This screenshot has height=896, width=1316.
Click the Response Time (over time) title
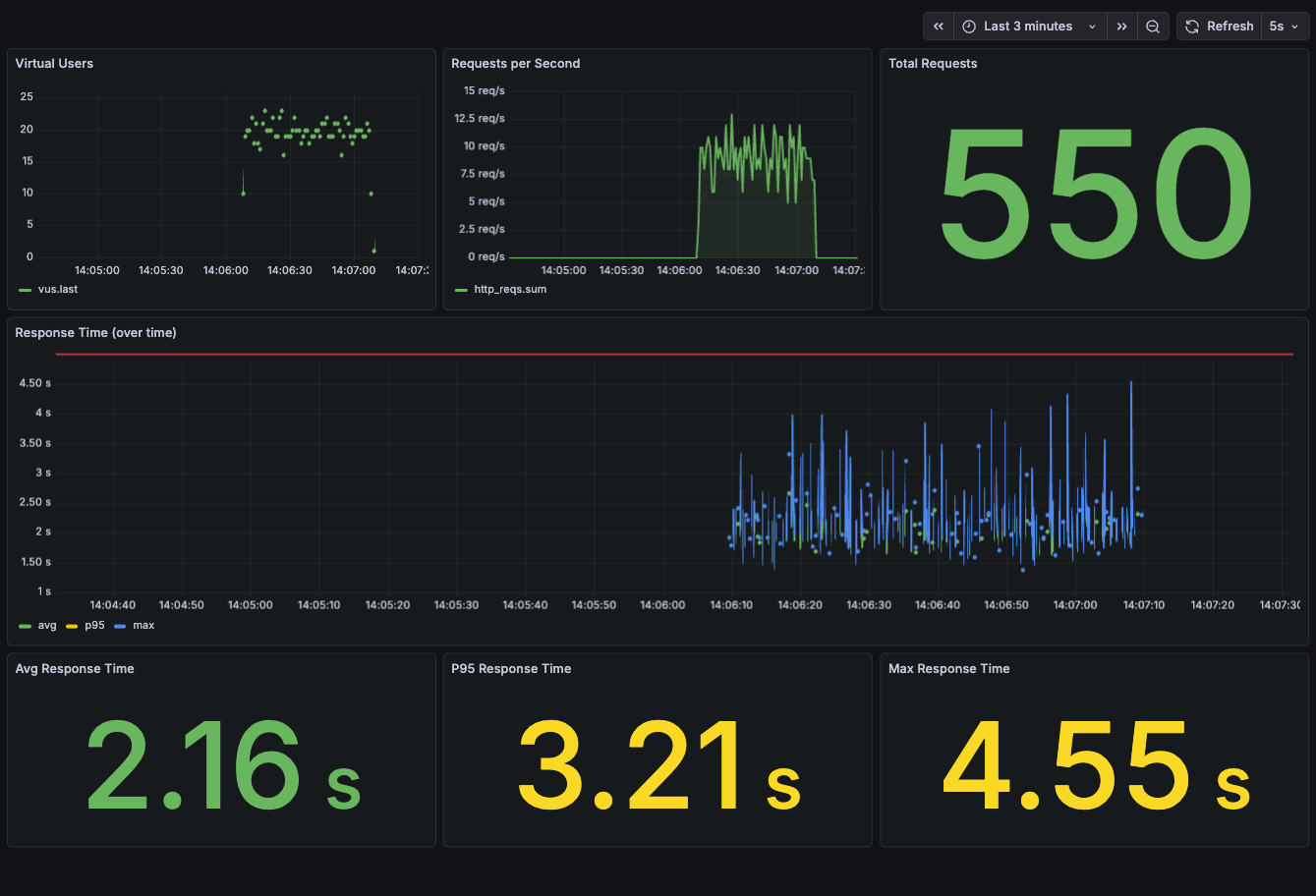tap(95, 333)
